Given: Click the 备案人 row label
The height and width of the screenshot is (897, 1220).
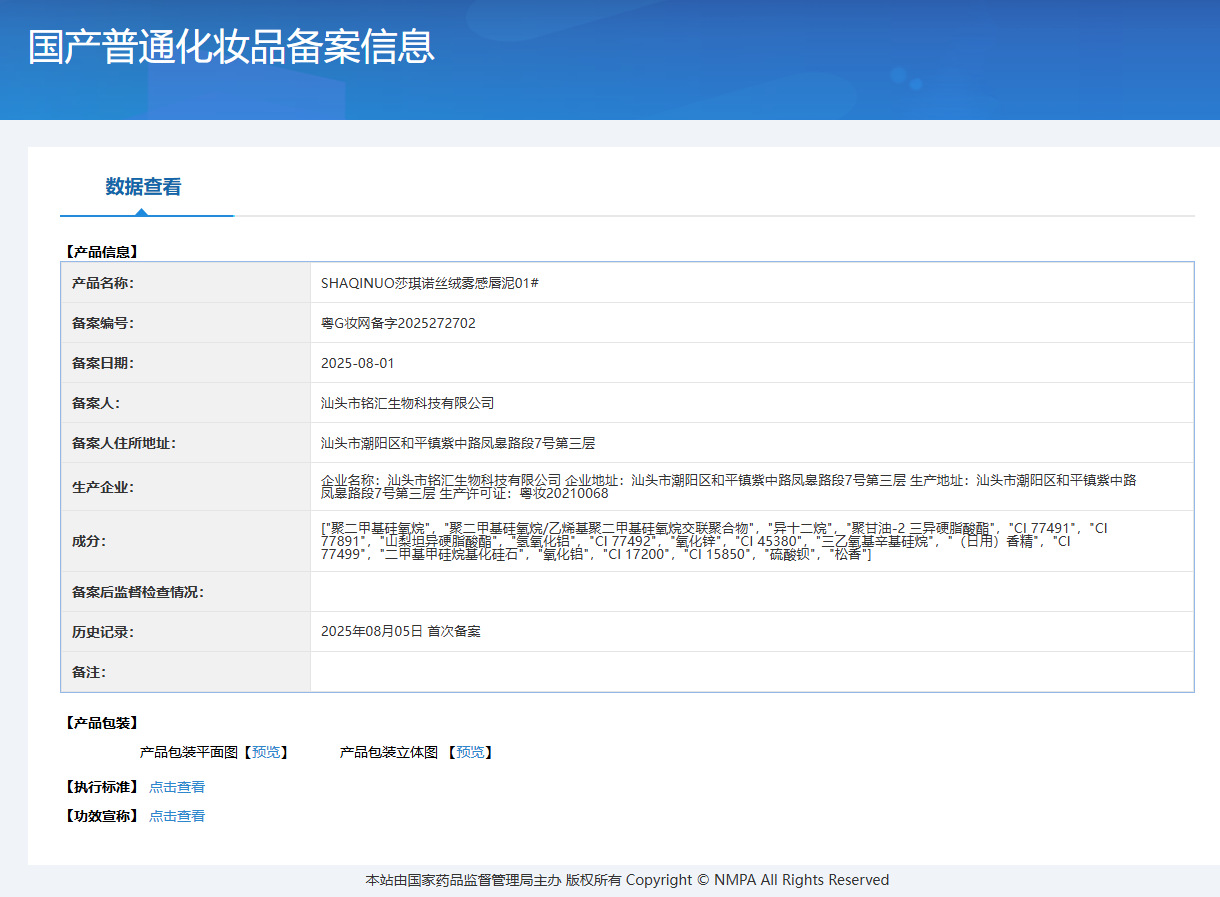Looking at the screenshot, I should tap(96, 403).
